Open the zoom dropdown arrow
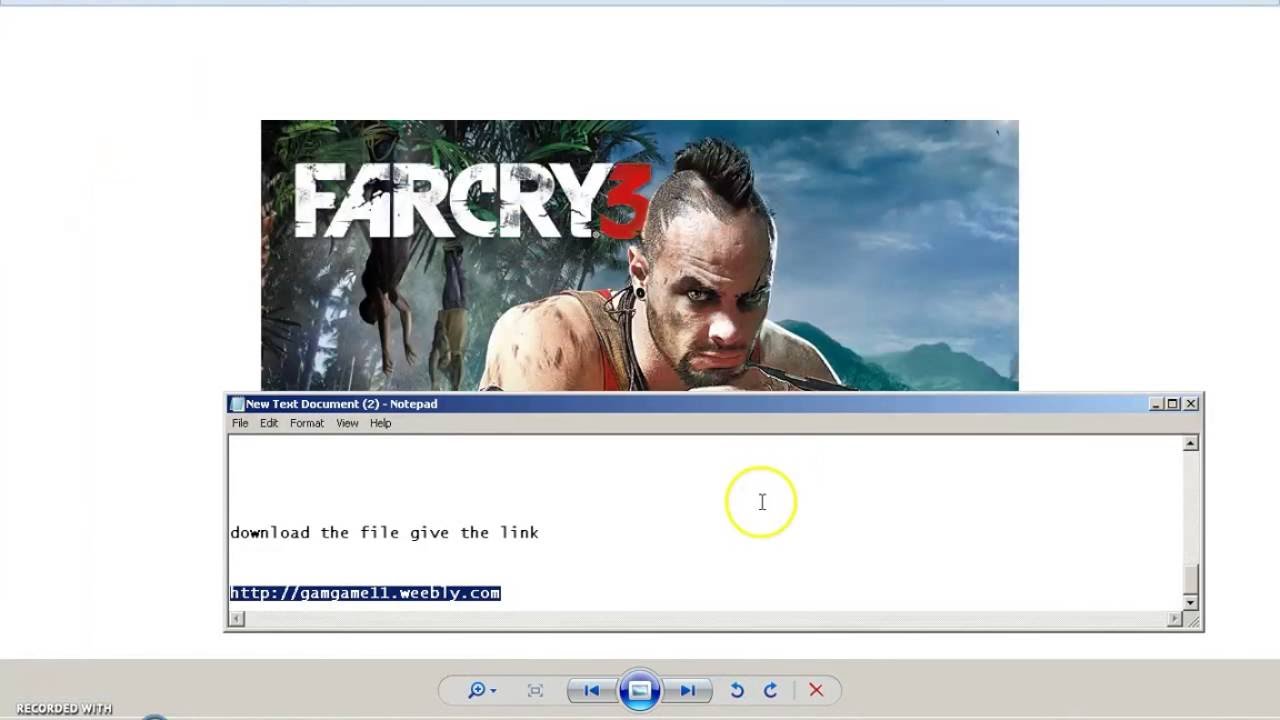The height and width of the screenshot is (720, 1280). [493, 691]
